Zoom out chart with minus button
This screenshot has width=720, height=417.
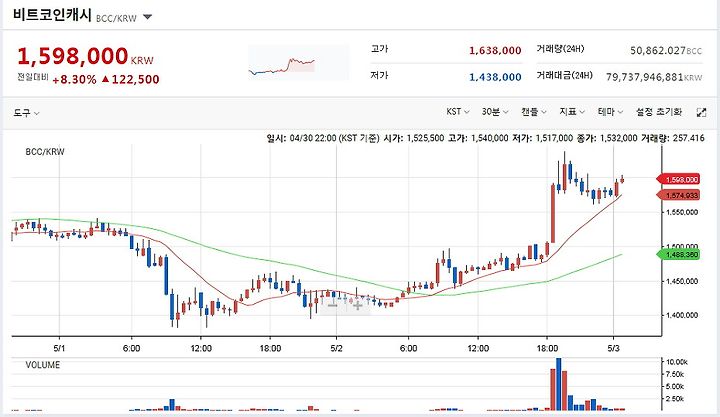332,305
